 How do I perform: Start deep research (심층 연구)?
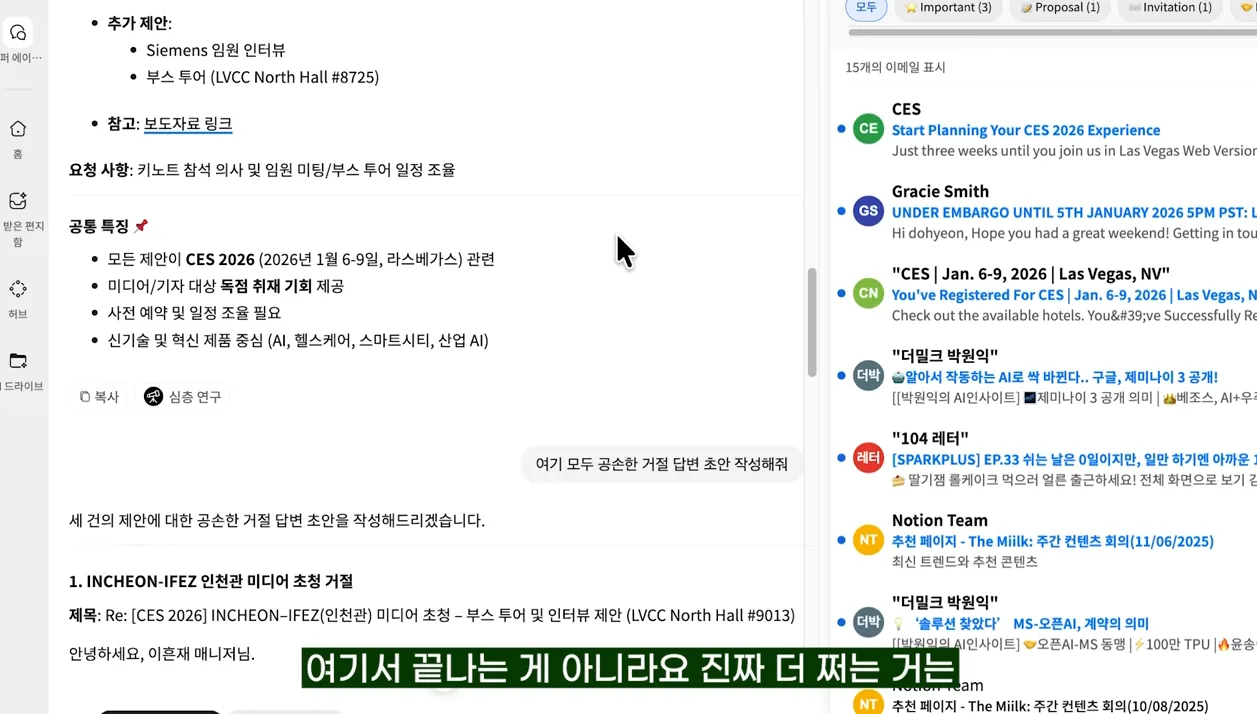click(182, 397)
